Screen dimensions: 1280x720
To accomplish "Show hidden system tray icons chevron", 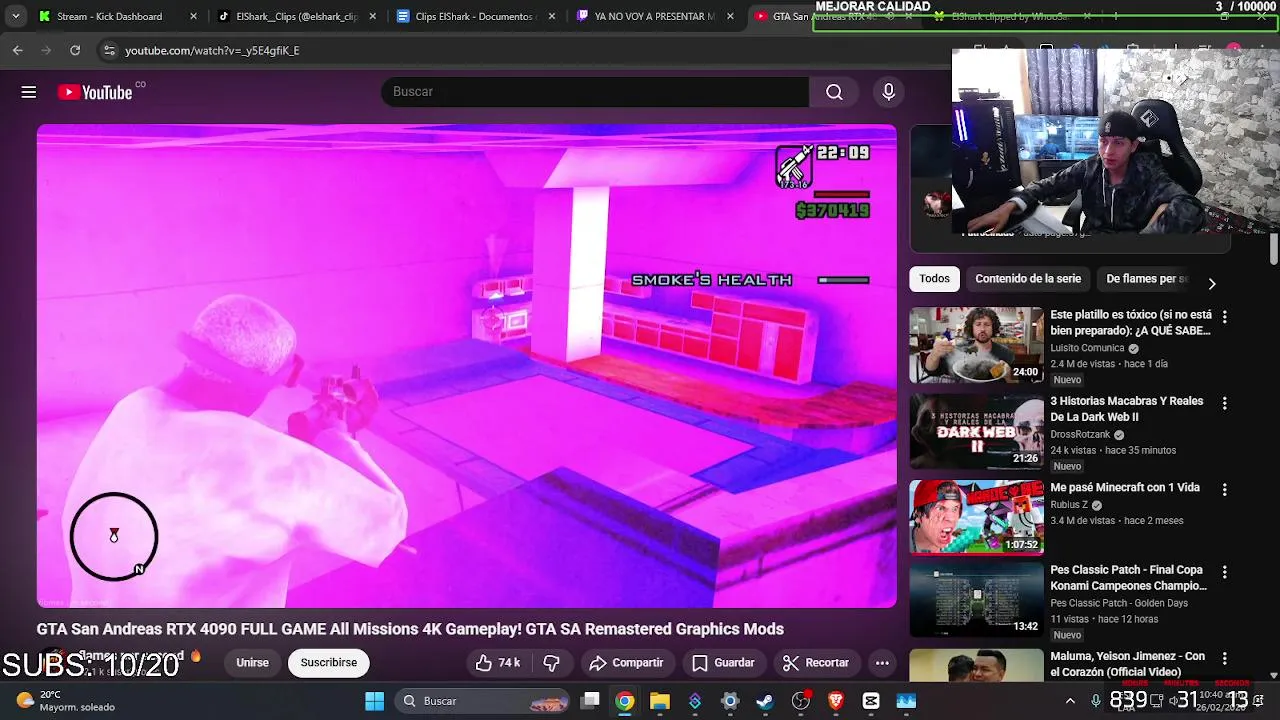I will click(x=1070, y=701).
